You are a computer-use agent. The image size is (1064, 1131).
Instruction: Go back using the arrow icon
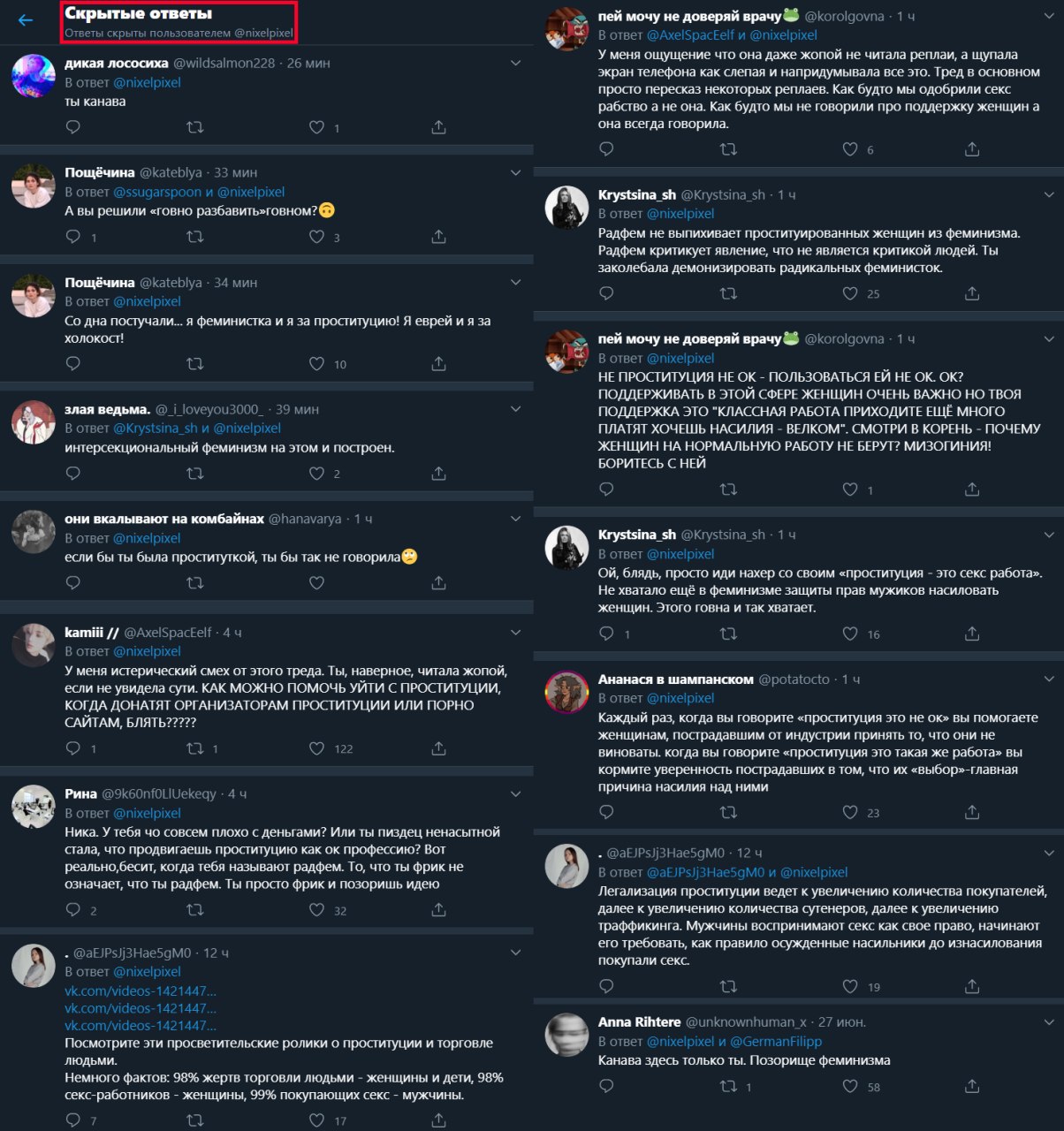click(26, 19)
